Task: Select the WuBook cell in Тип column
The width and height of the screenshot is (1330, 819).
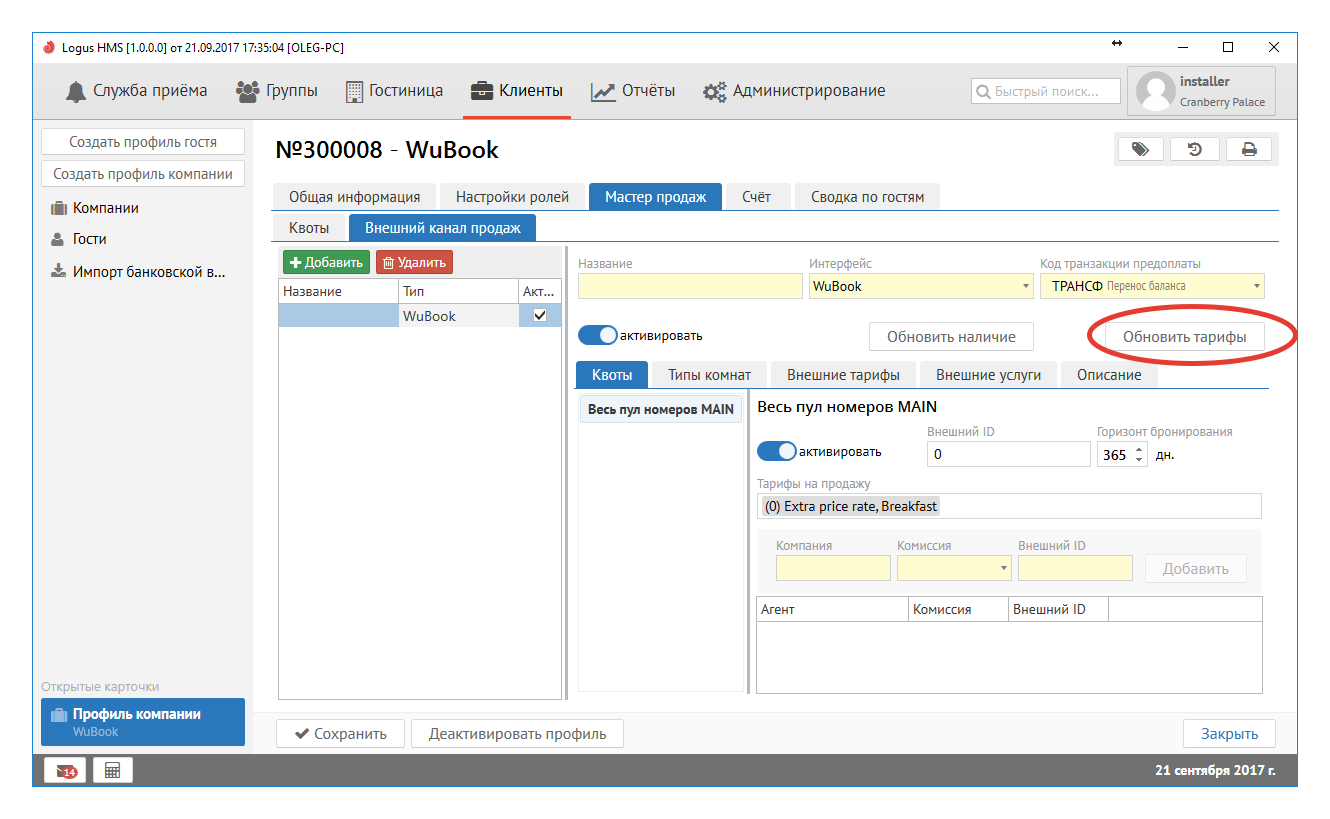Action: 458,316
